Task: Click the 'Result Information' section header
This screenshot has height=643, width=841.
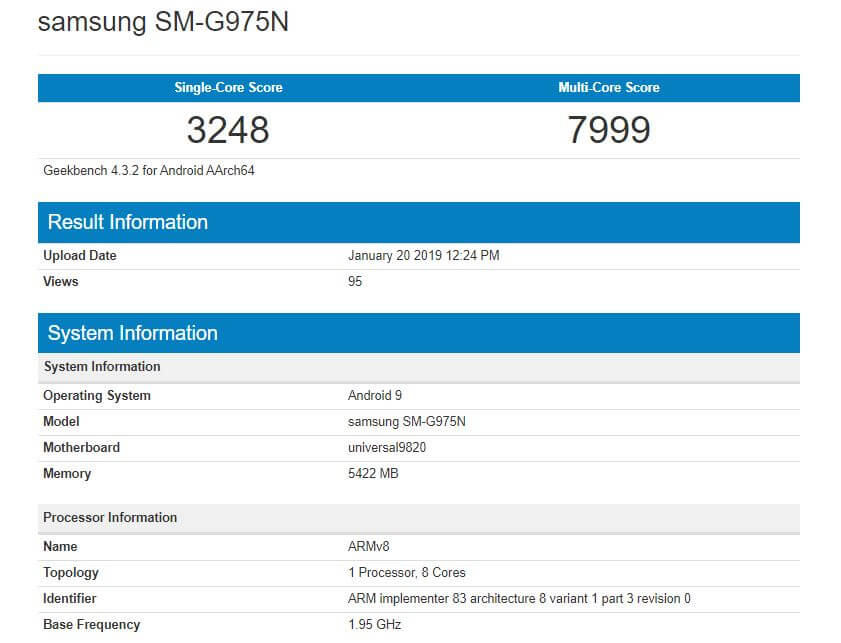Action: (x=418, y=222)
